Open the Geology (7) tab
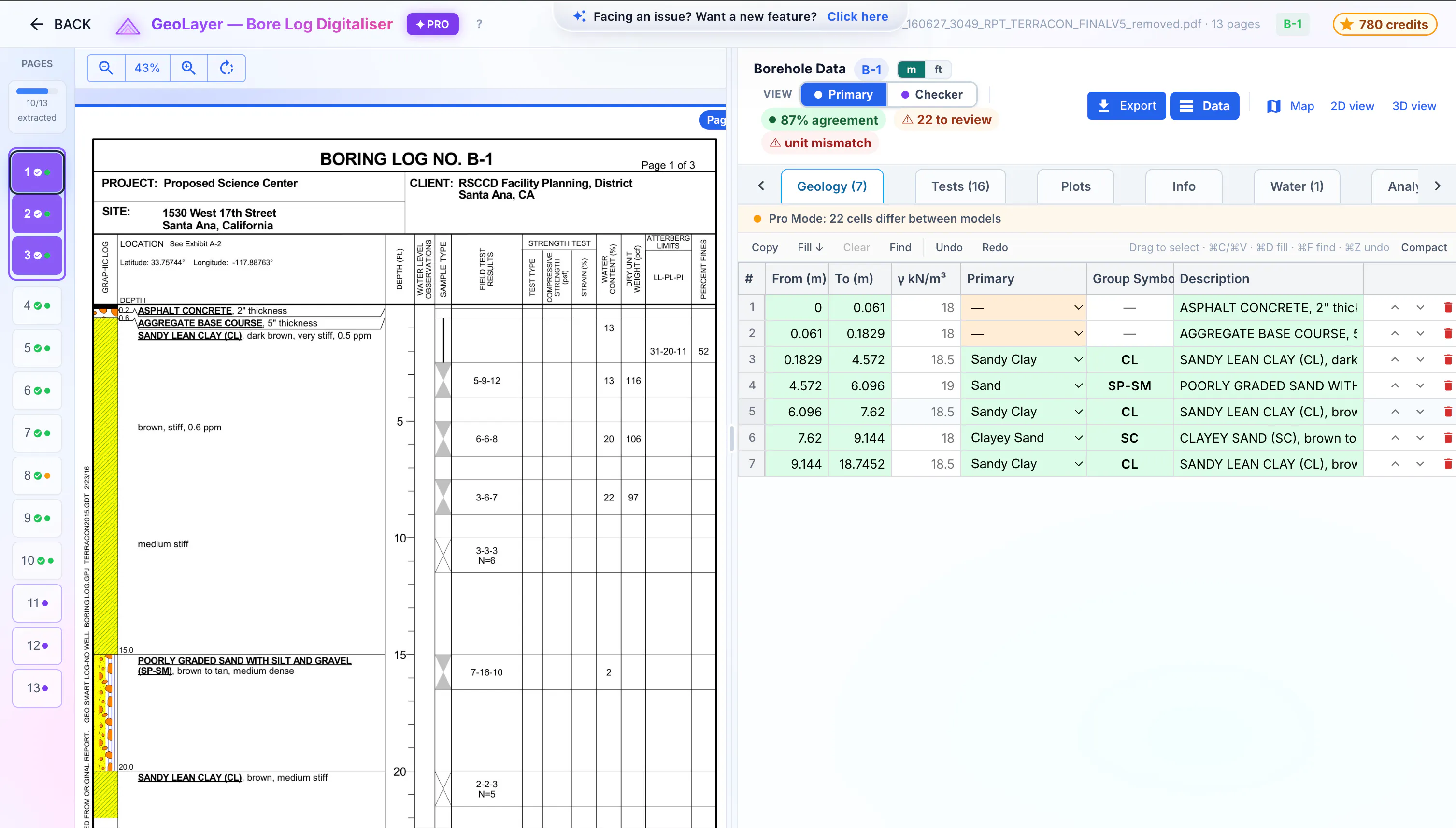 [832, 186]
